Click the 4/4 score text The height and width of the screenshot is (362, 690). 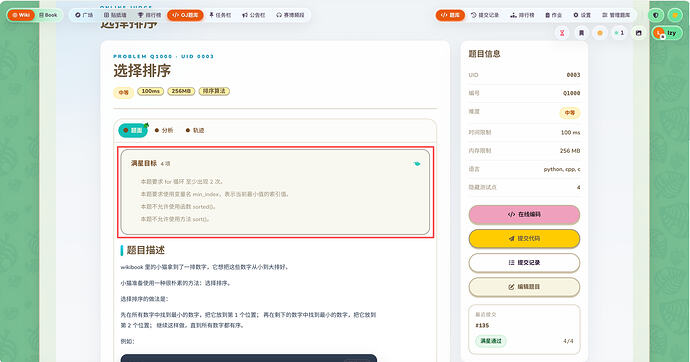coord(568,341)
